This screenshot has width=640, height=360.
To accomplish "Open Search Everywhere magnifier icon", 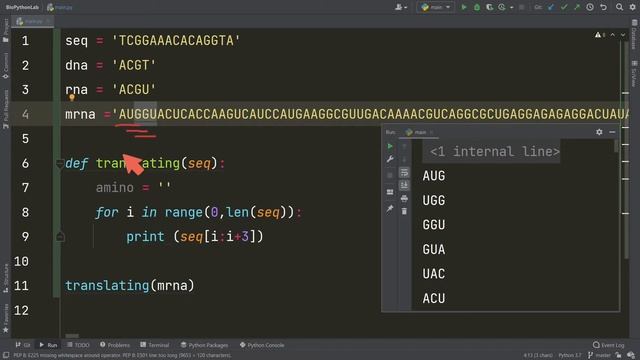I will pos(619,7).
